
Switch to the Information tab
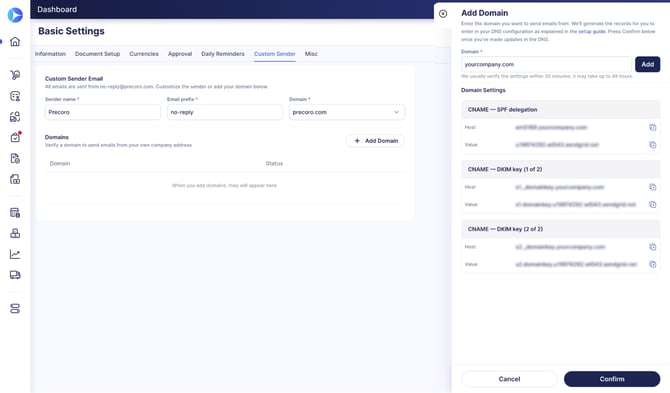point(50,54)
